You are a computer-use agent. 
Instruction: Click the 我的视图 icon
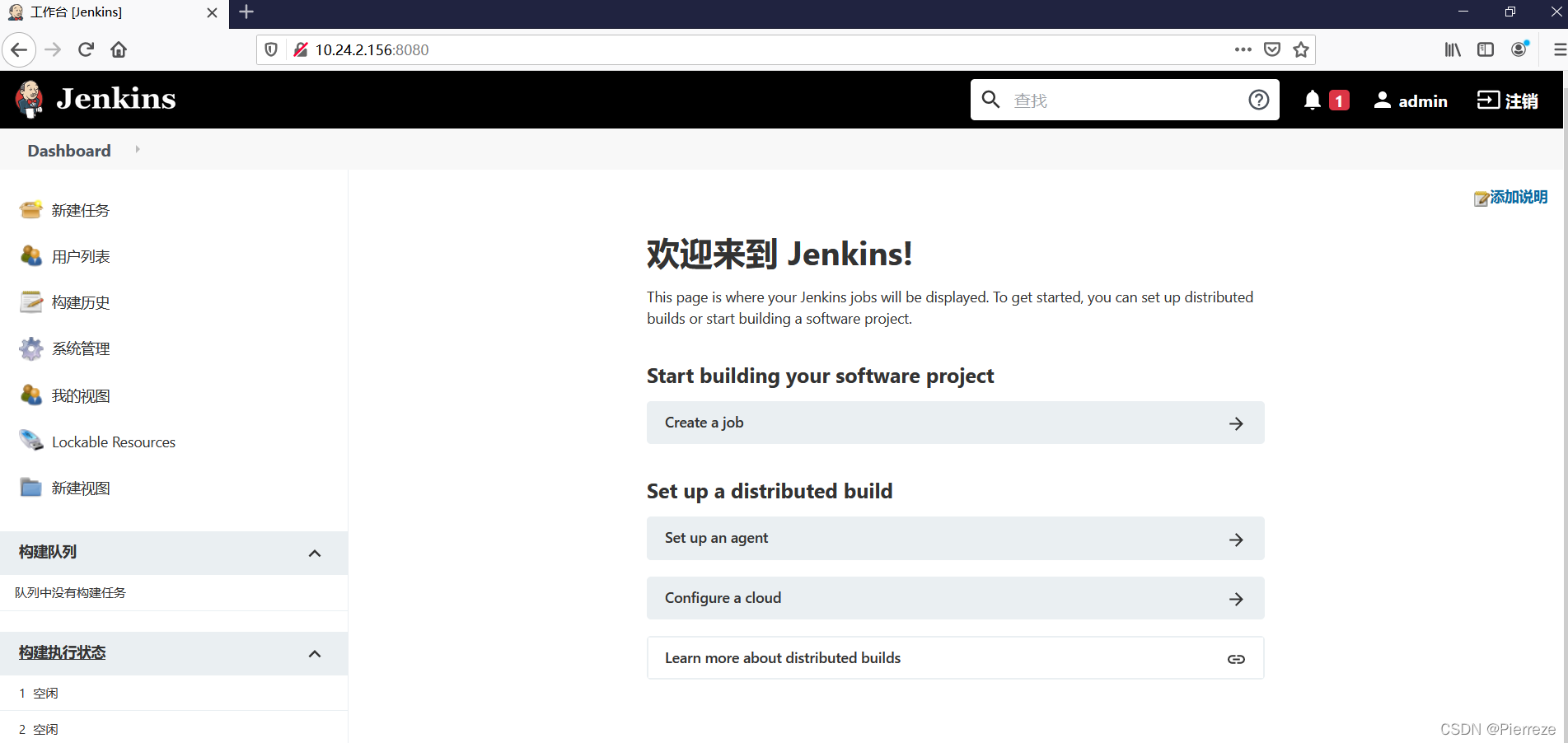pos(31,395)
